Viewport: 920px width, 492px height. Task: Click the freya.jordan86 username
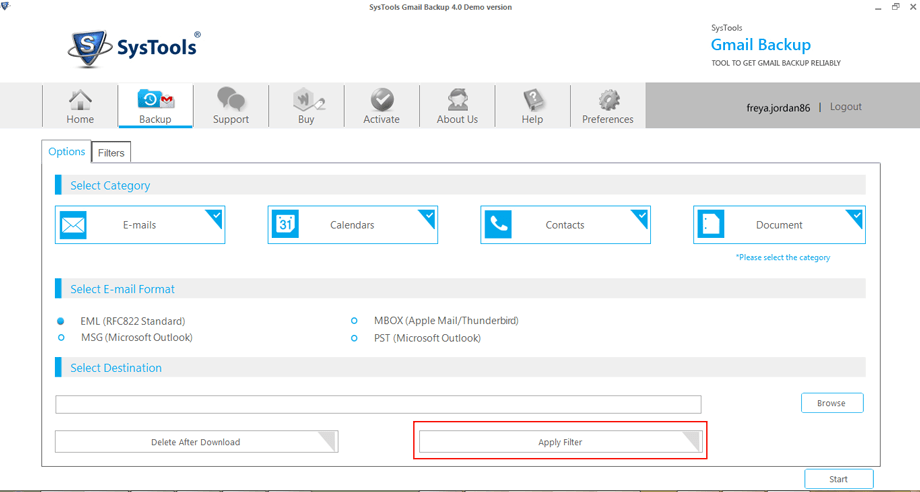(x=778, y=108)
